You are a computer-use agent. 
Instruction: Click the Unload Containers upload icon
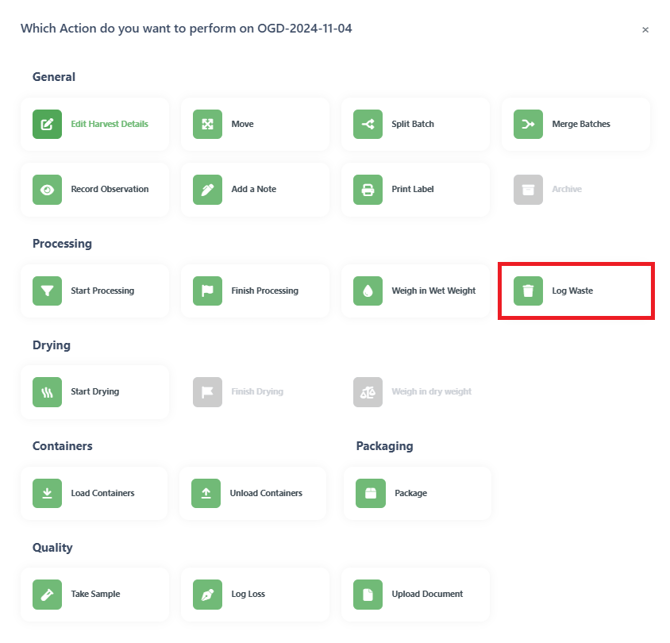click(x=206, y=493)
